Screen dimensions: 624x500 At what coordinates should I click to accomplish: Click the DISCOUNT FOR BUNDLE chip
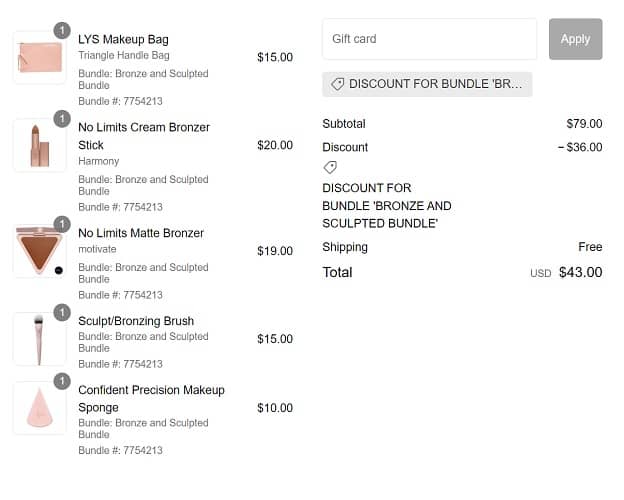pos(427,84)
